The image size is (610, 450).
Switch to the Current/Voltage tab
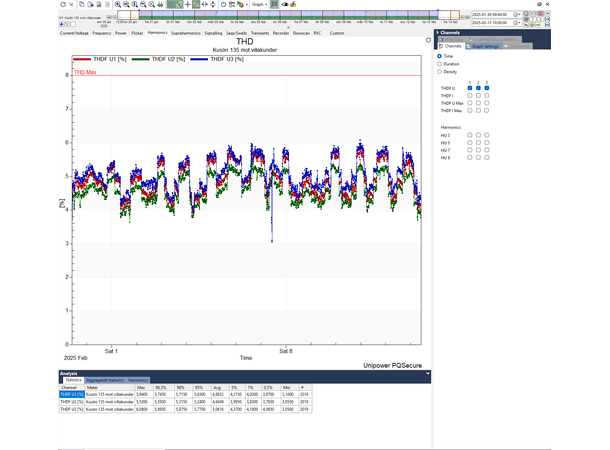[x=74, y=33]
